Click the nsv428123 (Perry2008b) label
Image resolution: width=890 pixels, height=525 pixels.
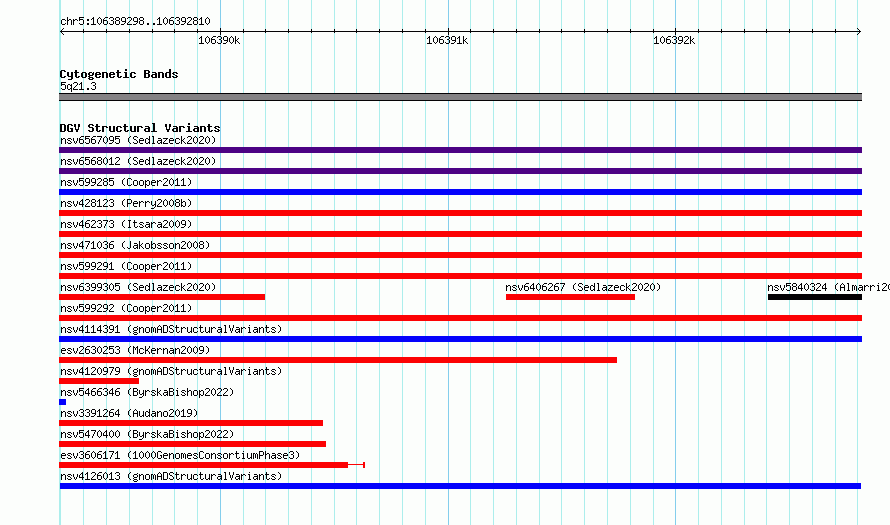coord(126,203)
